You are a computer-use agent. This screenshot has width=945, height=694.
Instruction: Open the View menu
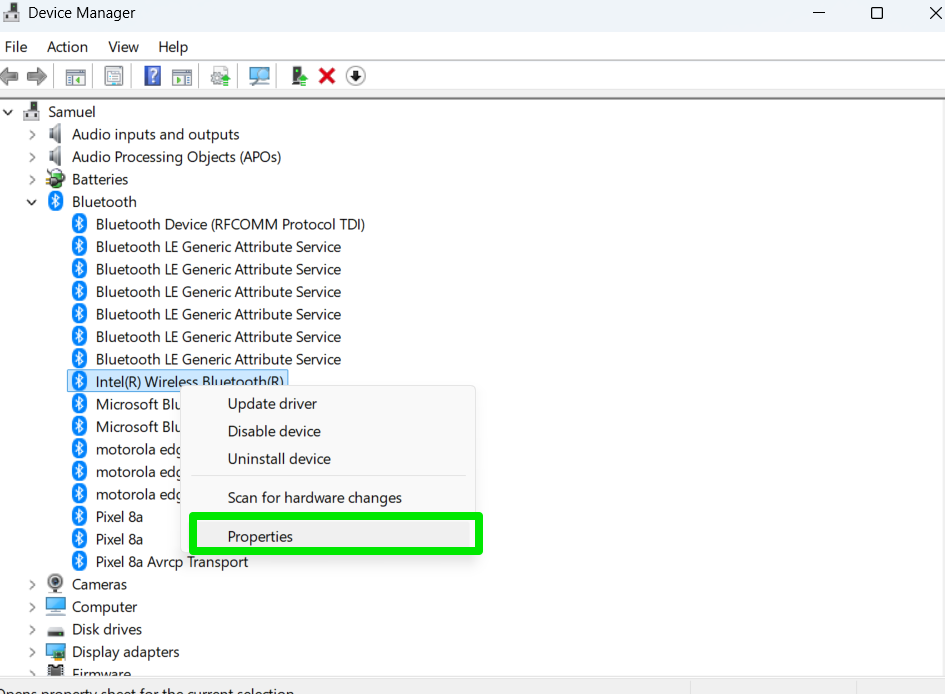point(124,47)
